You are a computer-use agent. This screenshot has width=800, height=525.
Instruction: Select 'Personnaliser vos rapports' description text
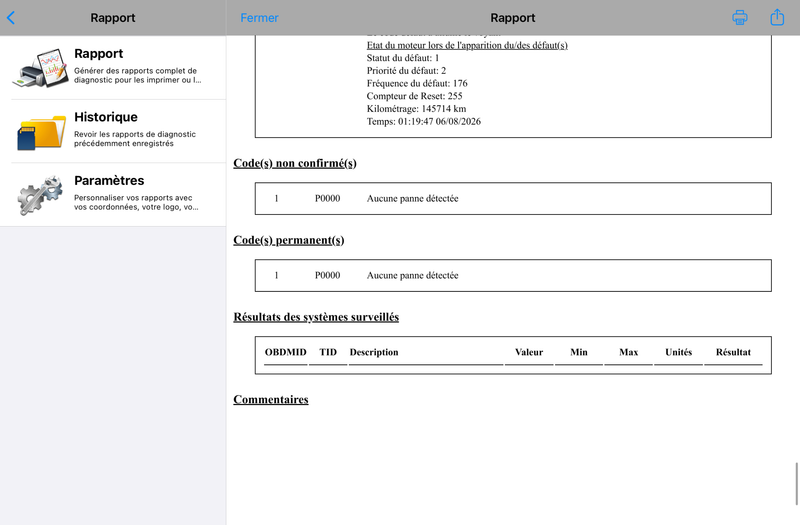[136, 203]
